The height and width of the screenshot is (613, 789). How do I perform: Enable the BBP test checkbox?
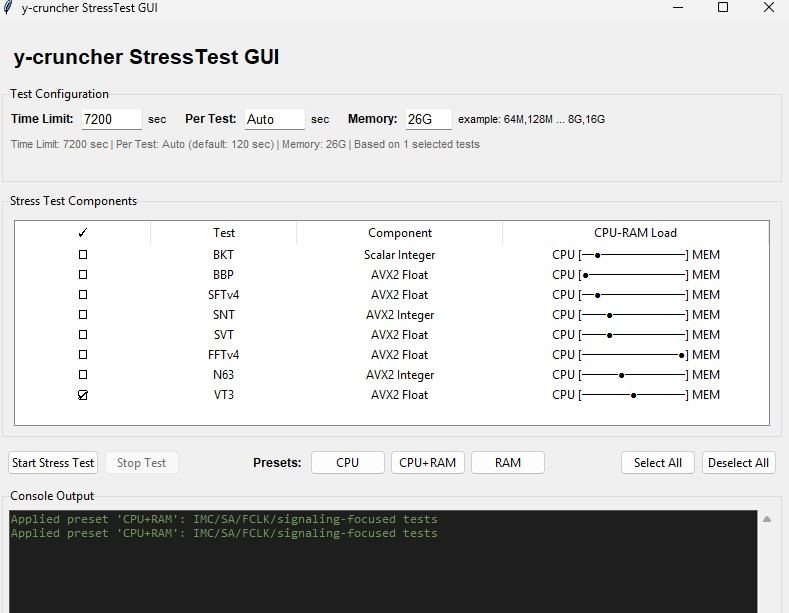point(83,275)
